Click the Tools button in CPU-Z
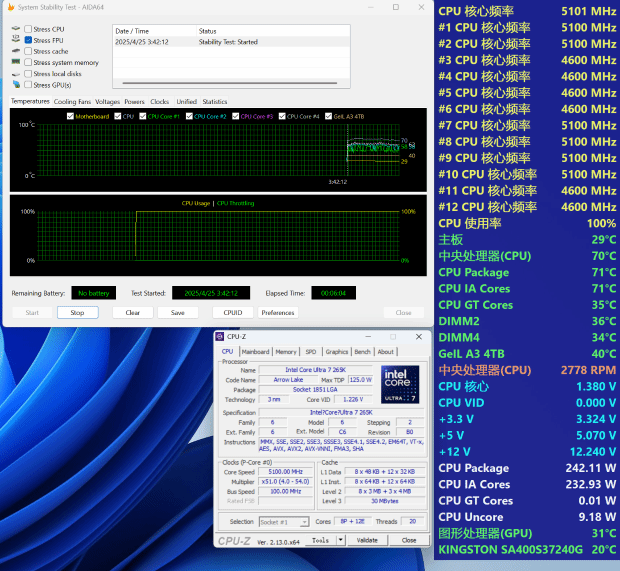Screen dimensions: 620x571 click(320, 540)
